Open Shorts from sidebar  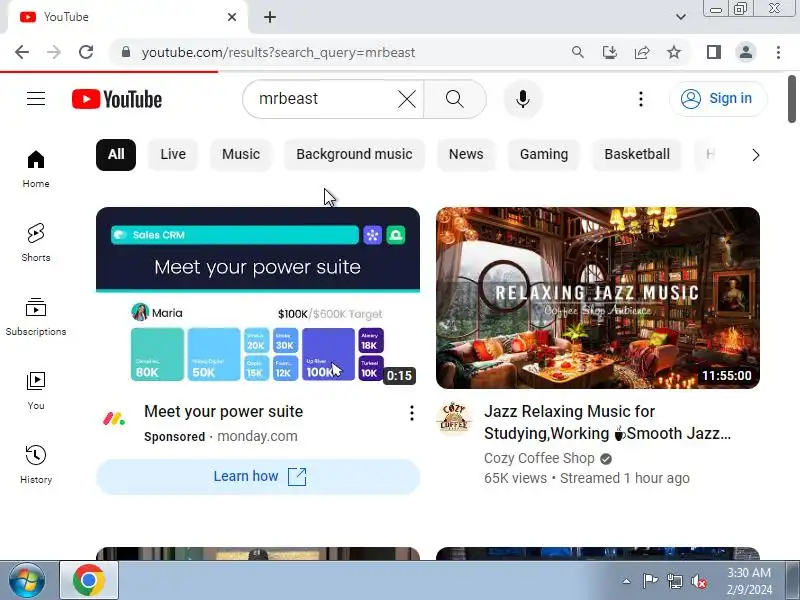tap(36, 243)
